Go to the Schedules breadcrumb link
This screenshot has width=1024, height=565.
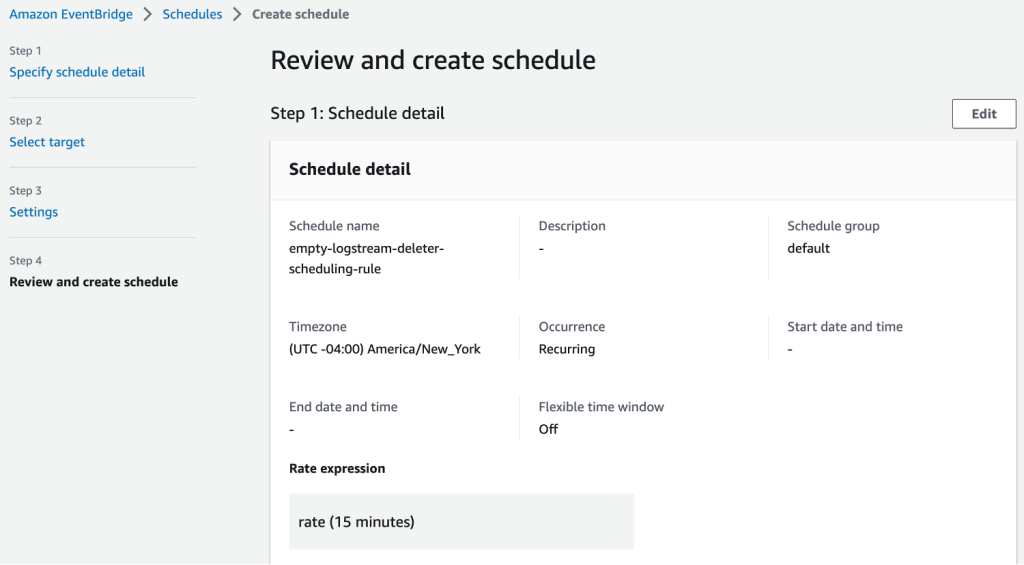pos(192,14)
